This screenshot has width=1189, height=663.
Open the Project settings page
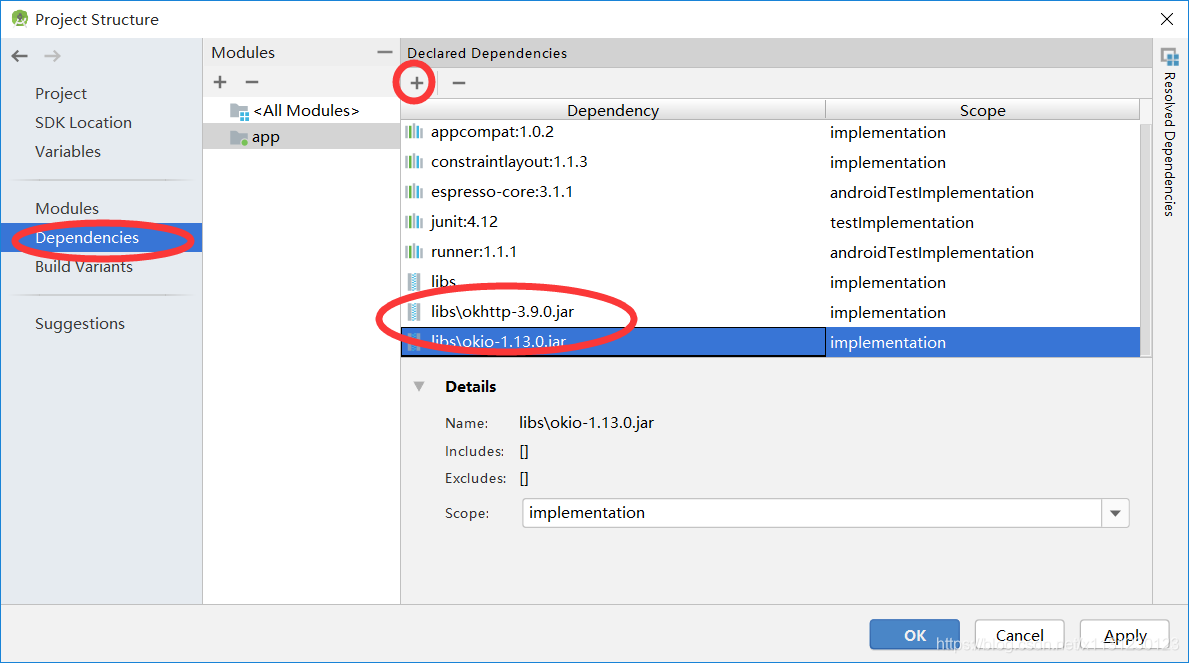tap(61, 93)
